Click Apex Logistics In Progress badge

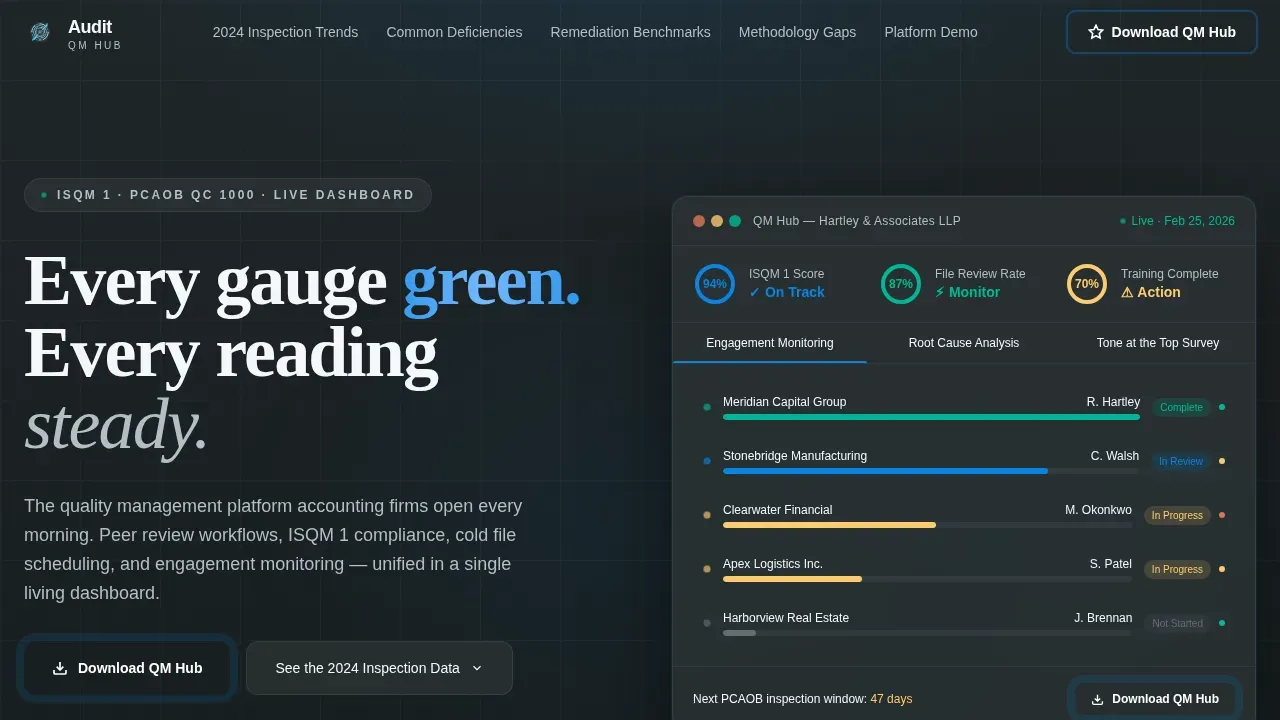point(1177,569)
